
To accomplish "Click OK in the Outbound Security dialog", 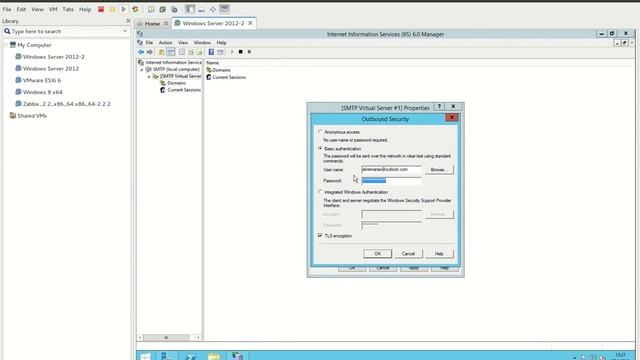I will point(378,253).
